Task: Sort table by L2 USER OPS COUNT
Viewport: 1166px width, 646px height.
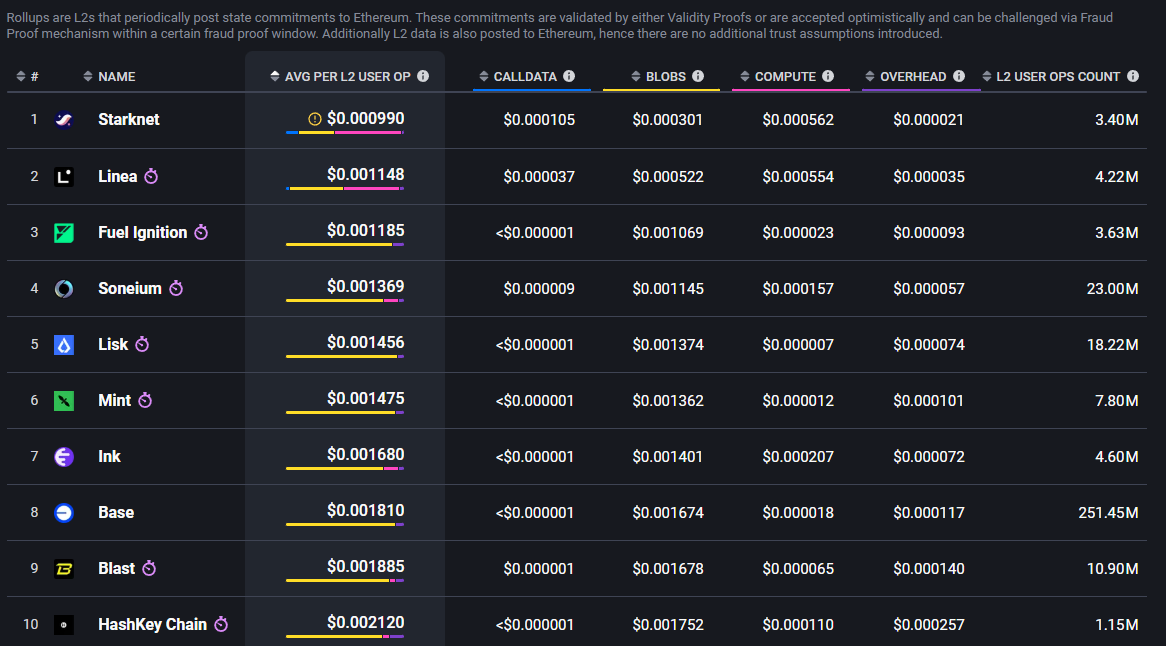Action: pyautogui.click(x=1051, y=77)
